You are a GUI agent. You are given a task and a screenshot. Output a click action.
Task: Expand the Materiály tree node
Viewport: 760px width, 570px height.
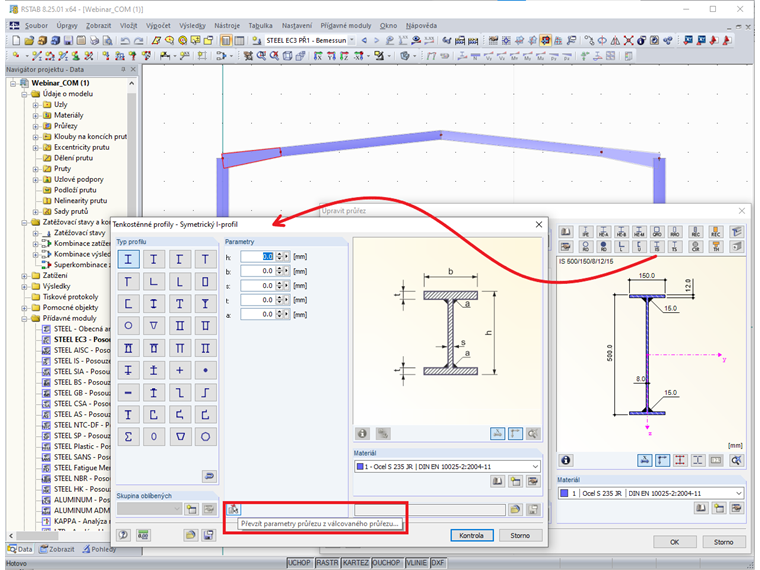35,115
